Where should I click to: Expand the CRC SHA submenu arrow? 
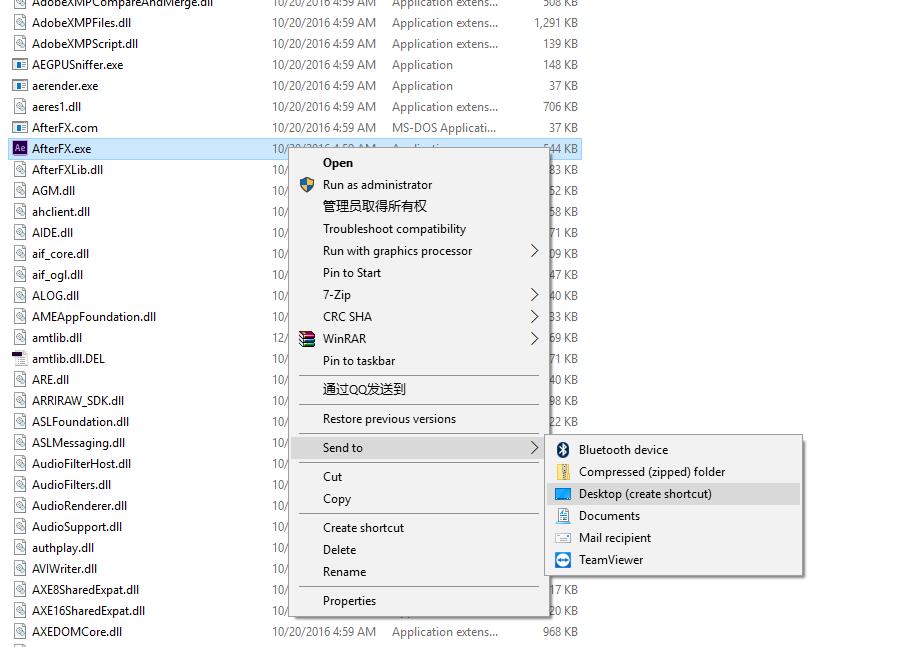pos(534,317)
